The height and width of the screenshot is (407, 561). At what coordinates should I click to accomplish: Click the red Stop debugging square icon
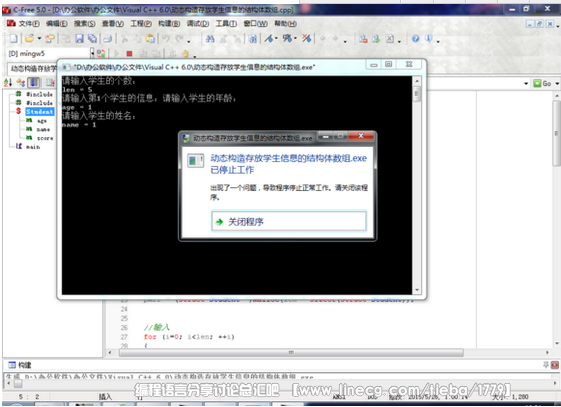(x=129, y=54)
